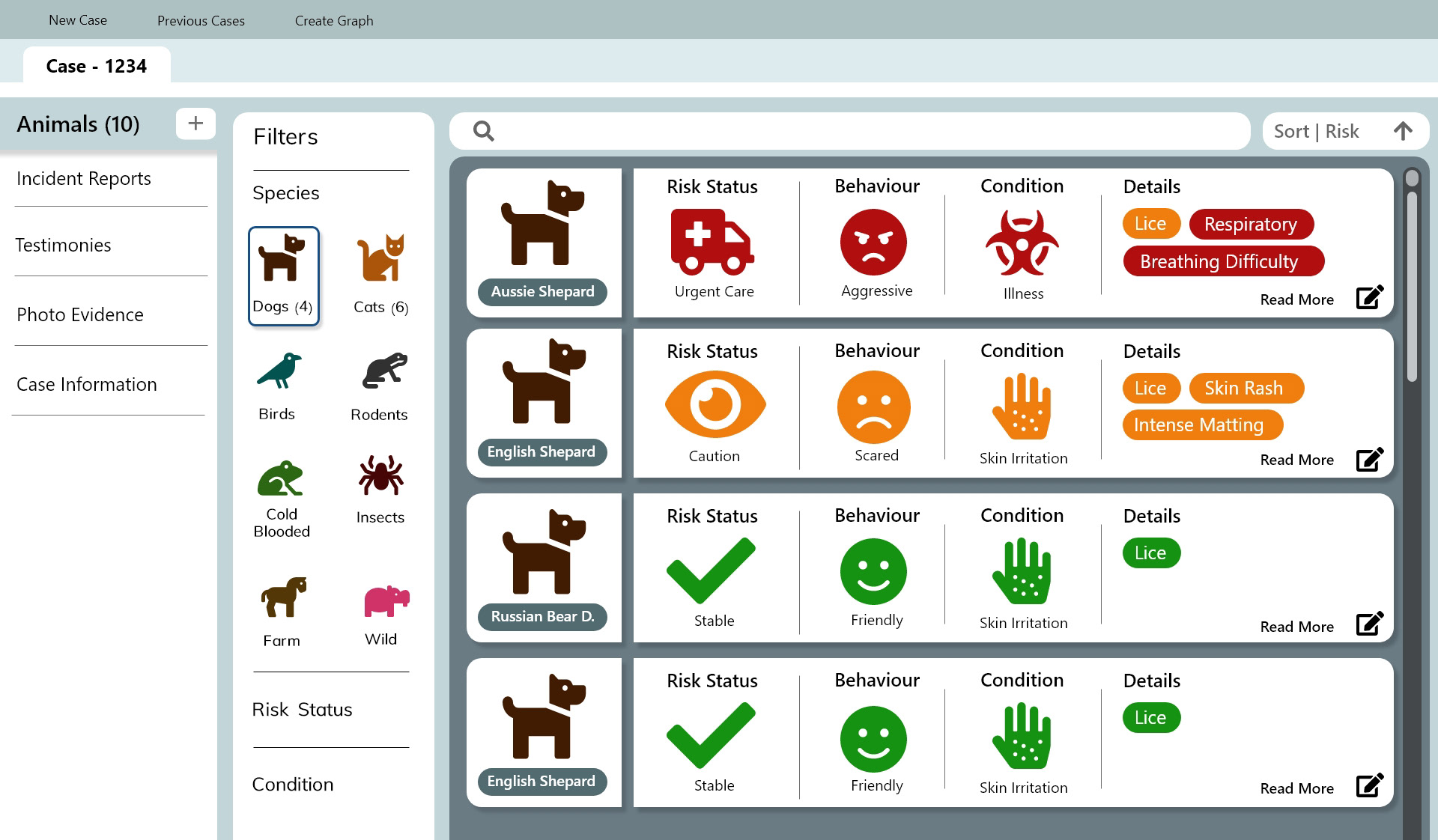Click Friendly smiley for Russian Bear D.
The height and width of the screenshot is (840, 1438).
tap(873, 571)
